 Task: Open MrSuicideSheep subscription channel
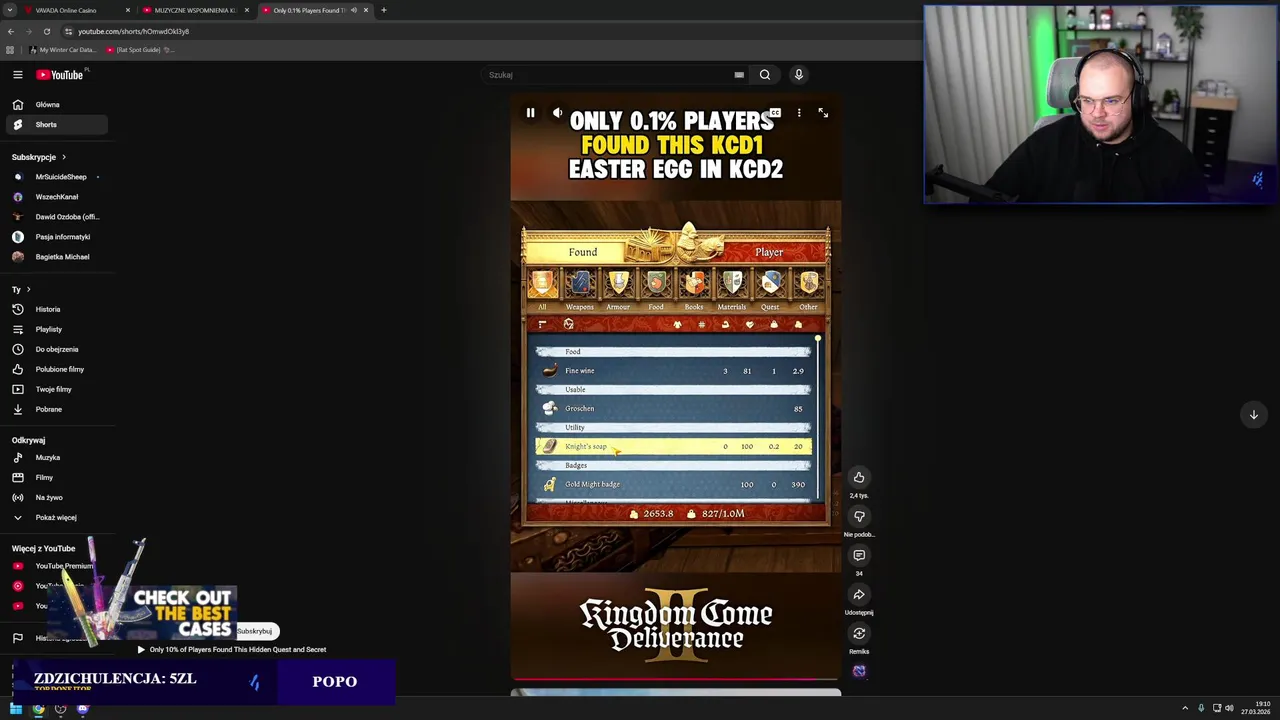[x=56, y=177]
